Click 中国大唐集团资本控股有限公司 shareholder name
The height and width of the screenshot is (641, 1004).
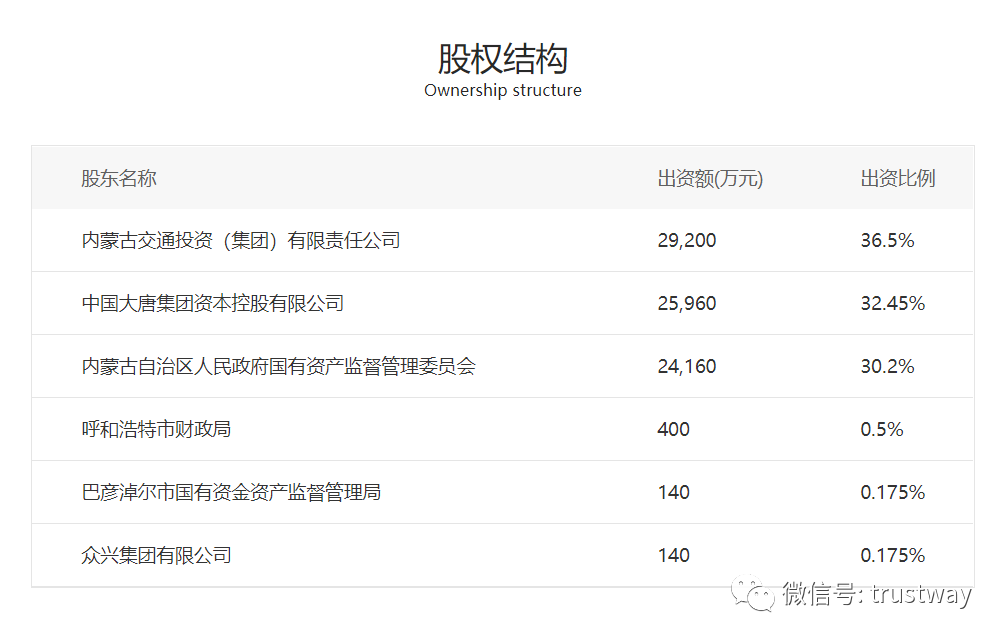click(213, 303)
